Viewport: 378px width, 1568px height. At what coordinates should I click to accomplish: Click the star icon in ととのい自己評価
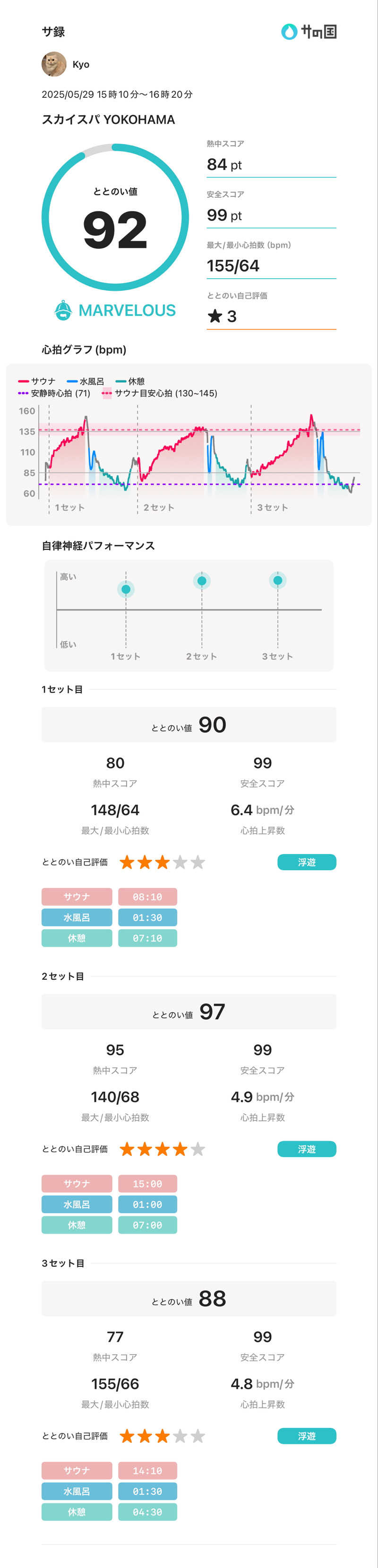pyautogui.click(x=215, y=316)
